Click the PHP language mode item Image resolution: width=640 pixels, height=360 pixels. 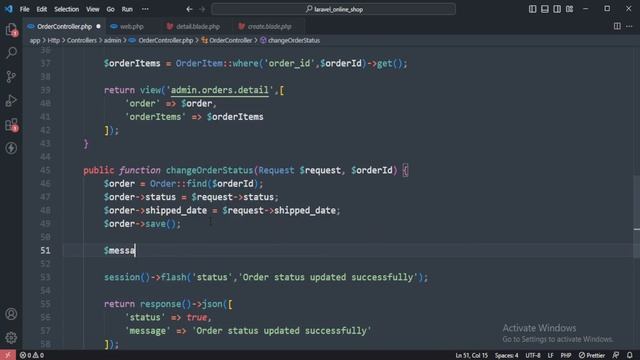pyautogui.click(x=566, y=355)
